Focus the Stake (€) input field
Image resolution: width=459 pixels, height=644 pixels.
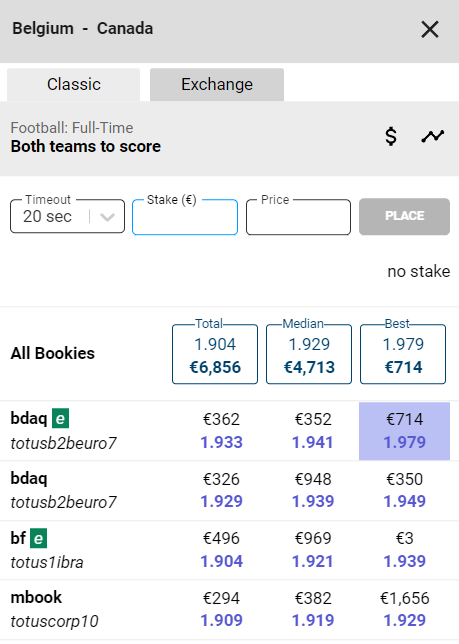pos(185,217)
